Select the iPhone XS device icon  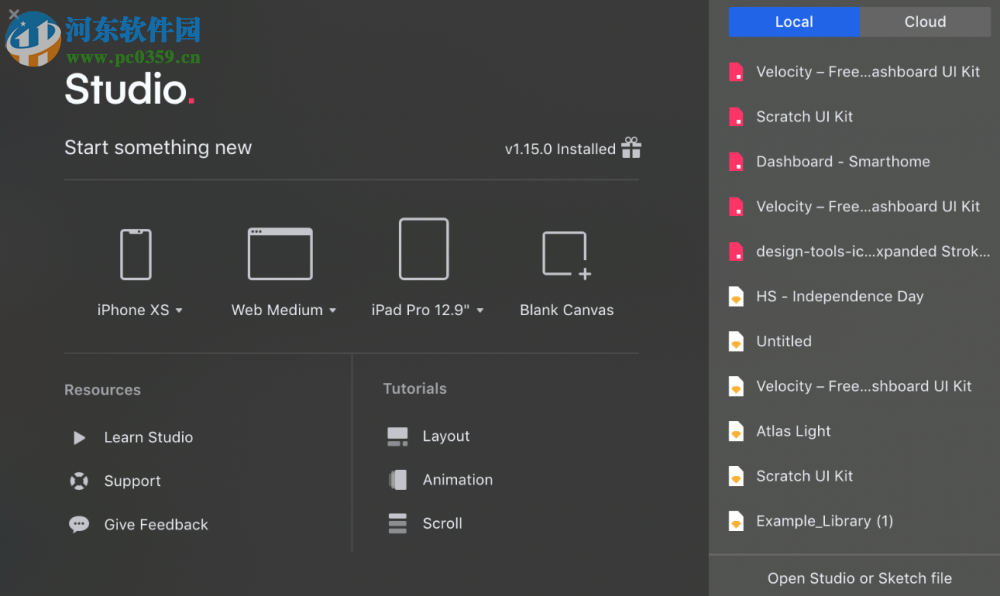click(x=136, y=252)
